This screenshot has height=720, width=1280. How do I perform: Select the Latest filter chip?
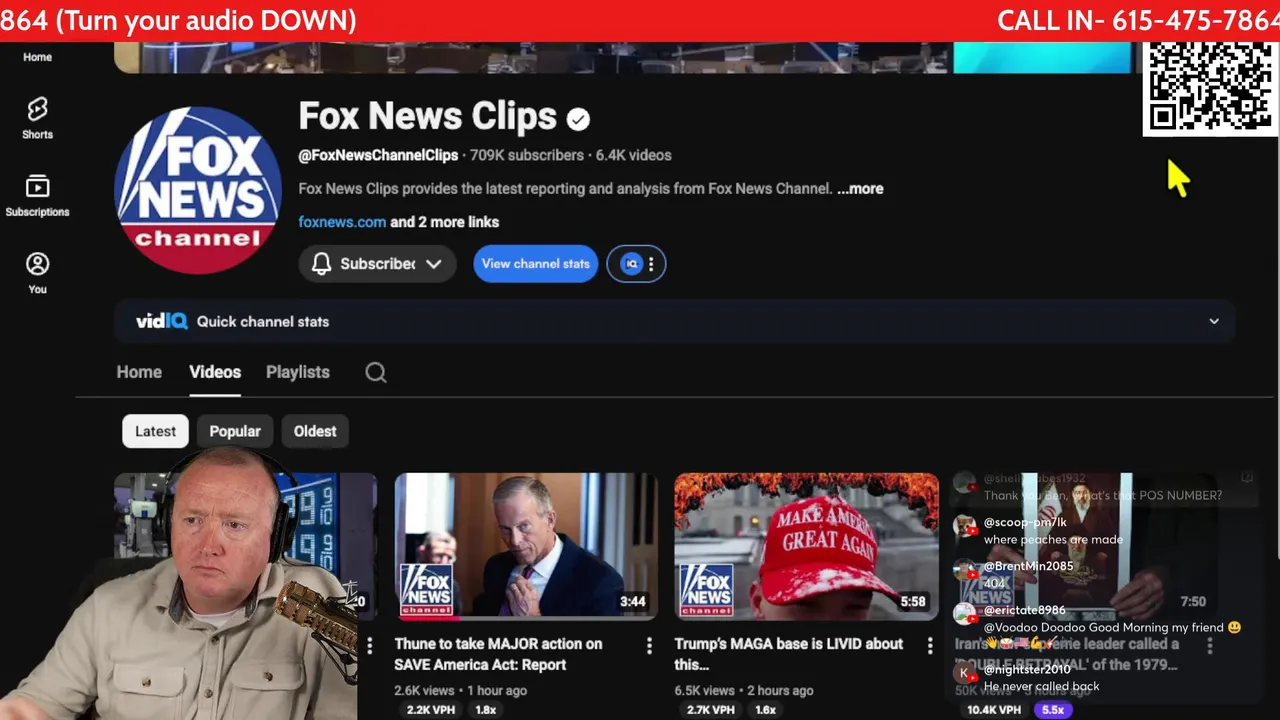point(155,431)
